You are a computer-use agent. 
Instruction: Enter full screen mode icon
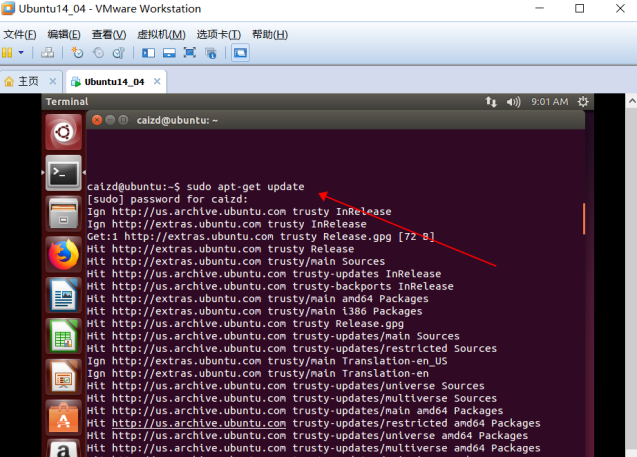click(190, 53)
